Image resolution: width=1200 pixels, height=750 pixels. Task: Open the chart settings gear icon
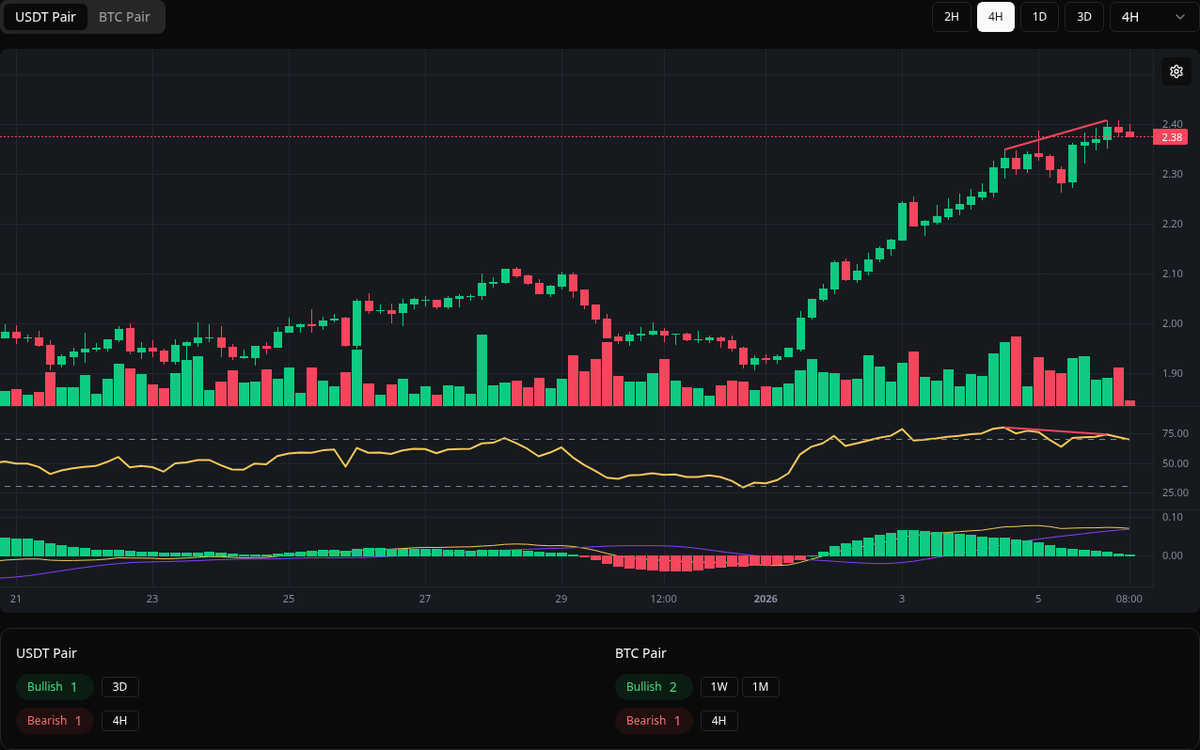point(1176,71)
